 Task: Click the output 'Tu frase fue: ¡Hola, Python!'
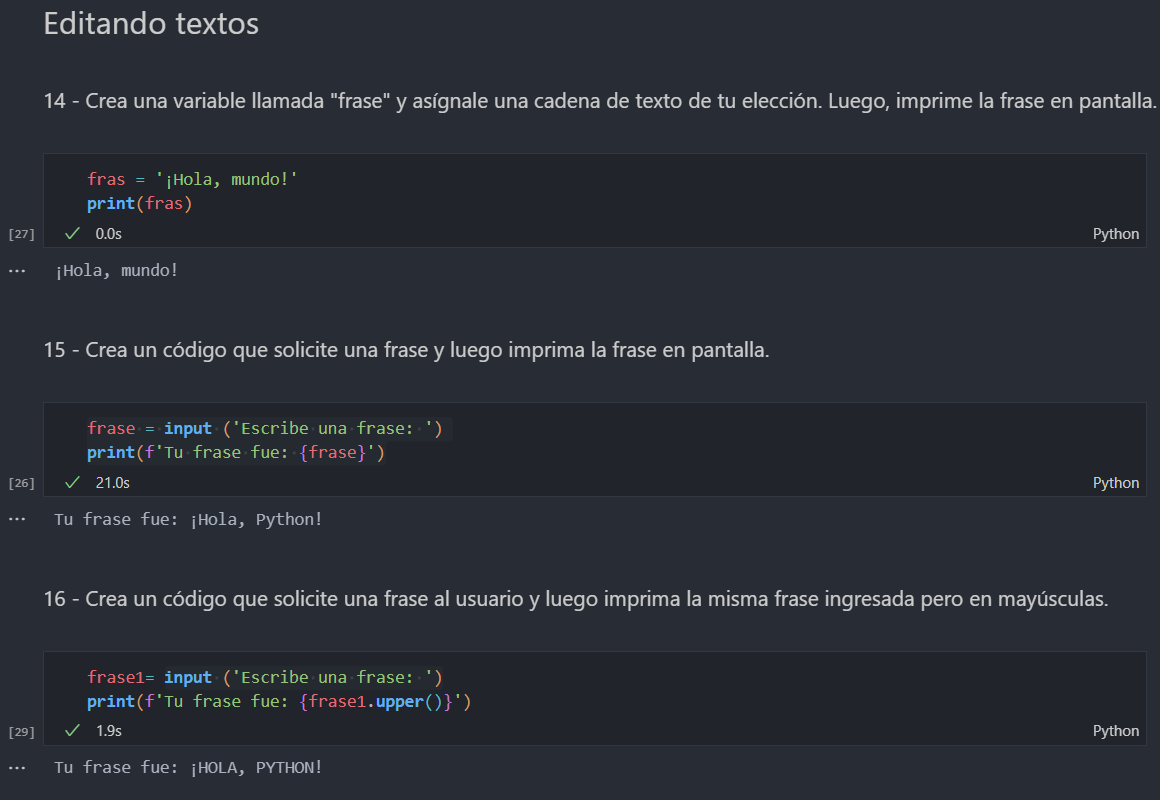coord(188,520)
